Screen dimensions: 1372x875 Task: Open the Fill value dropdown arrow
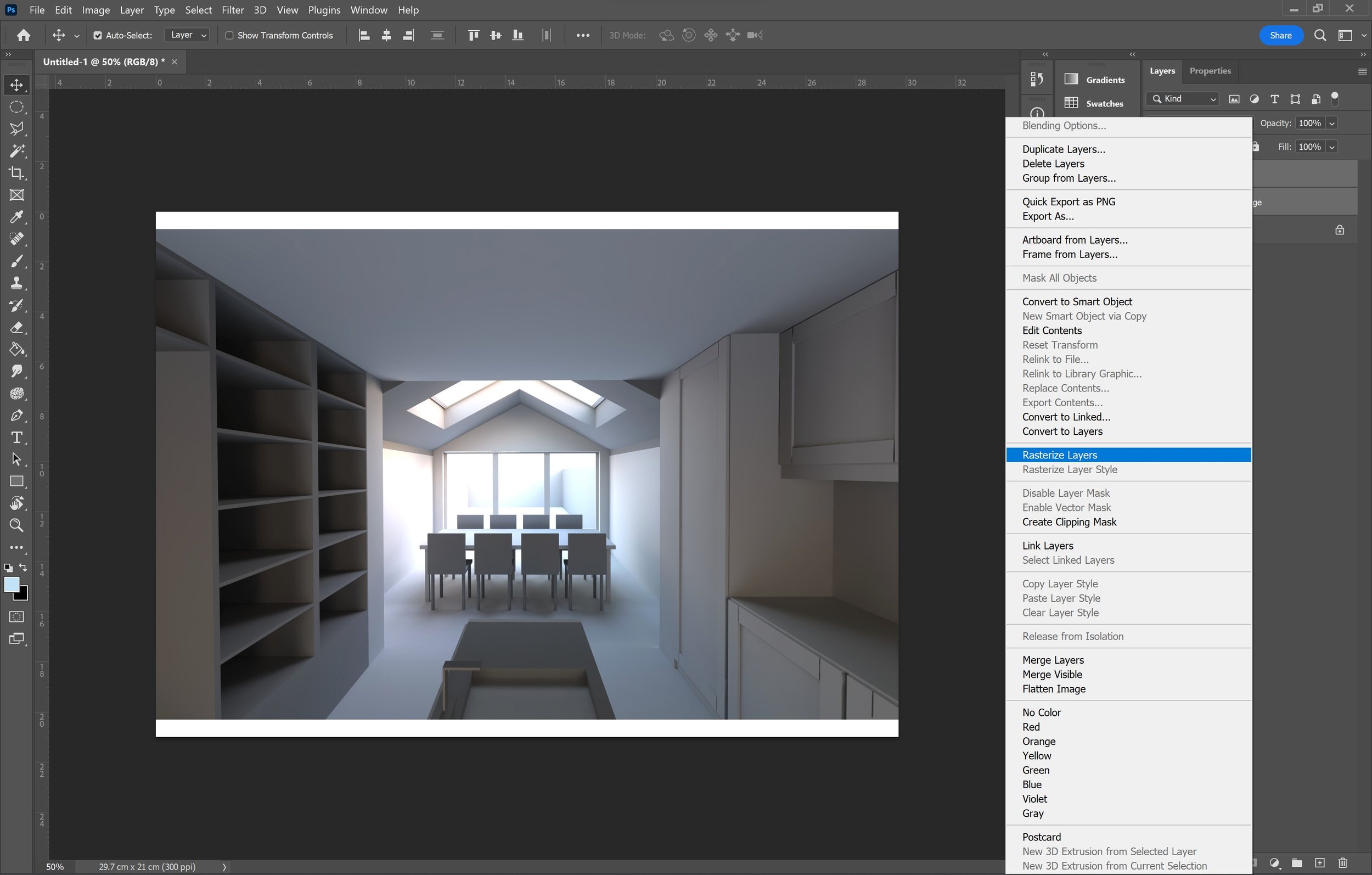pyautogui.click(x=1331, y=147)
